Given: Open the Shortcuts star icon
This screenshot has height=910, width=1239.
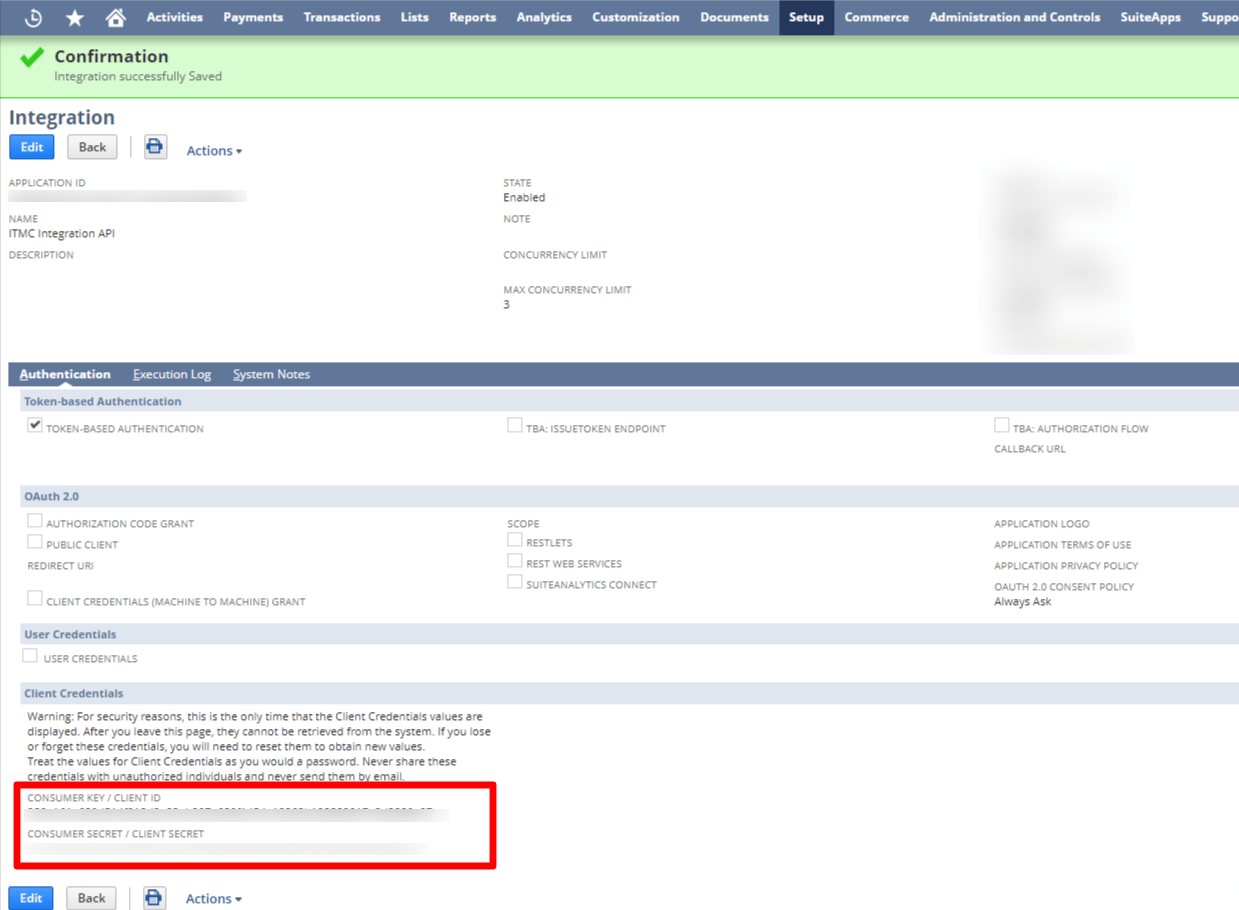Looking at the screenshot, I should (x=75, y=17).
